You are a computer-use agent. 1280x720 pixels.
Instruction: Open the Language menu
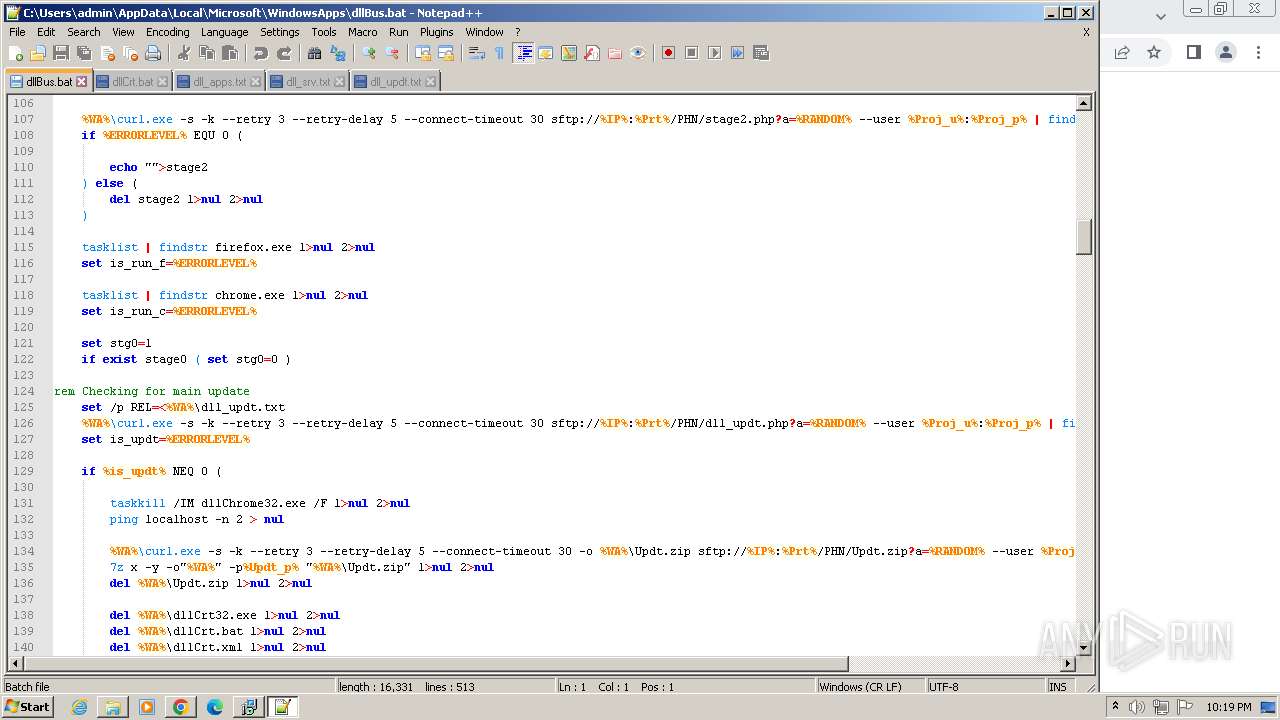tap(224, 32)
